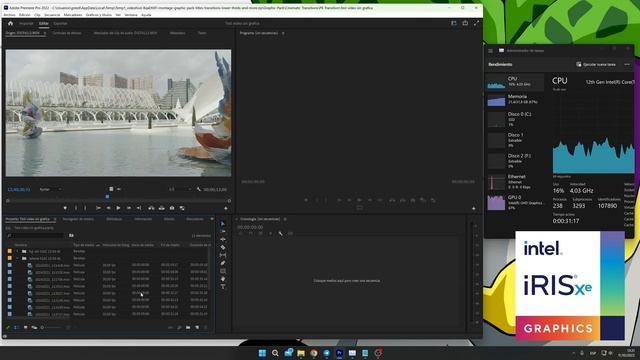Click the Go to In point button
The width and height of the screenshot is (640, 360).
(98, 208)
